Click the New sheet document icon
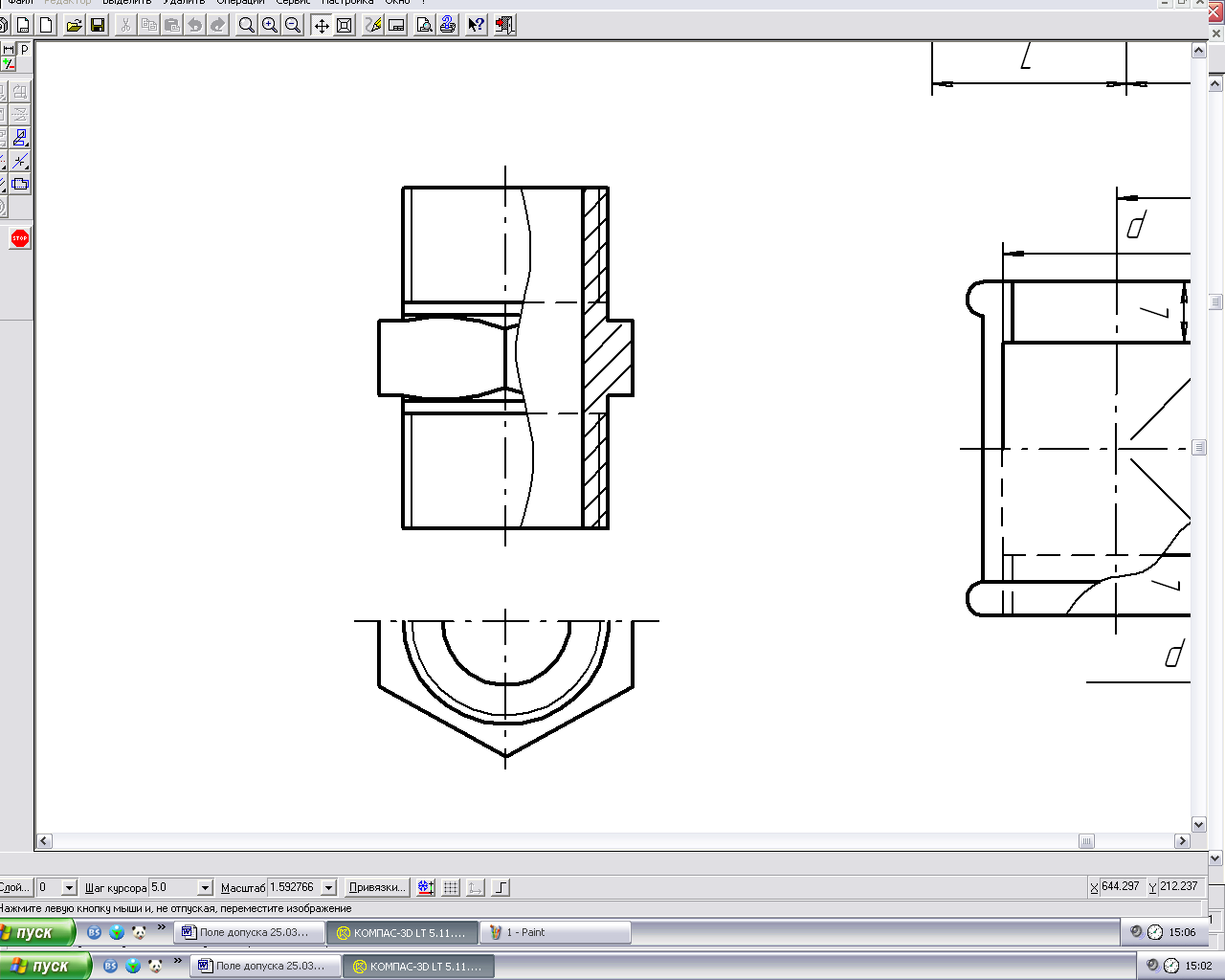Viewport: 1225px width, 980px height. tap(24, 25)
